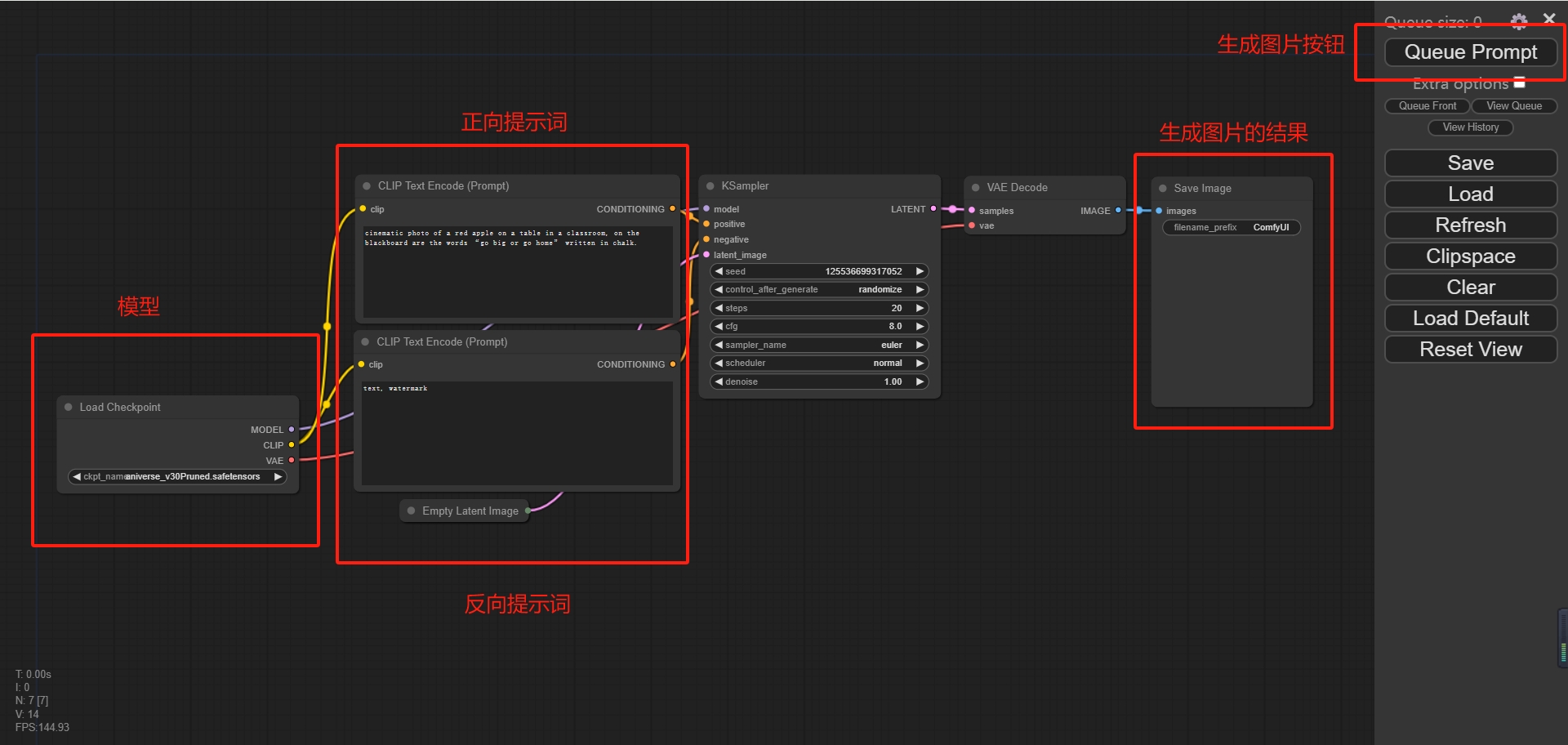
Task: Collapse the VAE Decode node via its dot
Action: point(975,188)
